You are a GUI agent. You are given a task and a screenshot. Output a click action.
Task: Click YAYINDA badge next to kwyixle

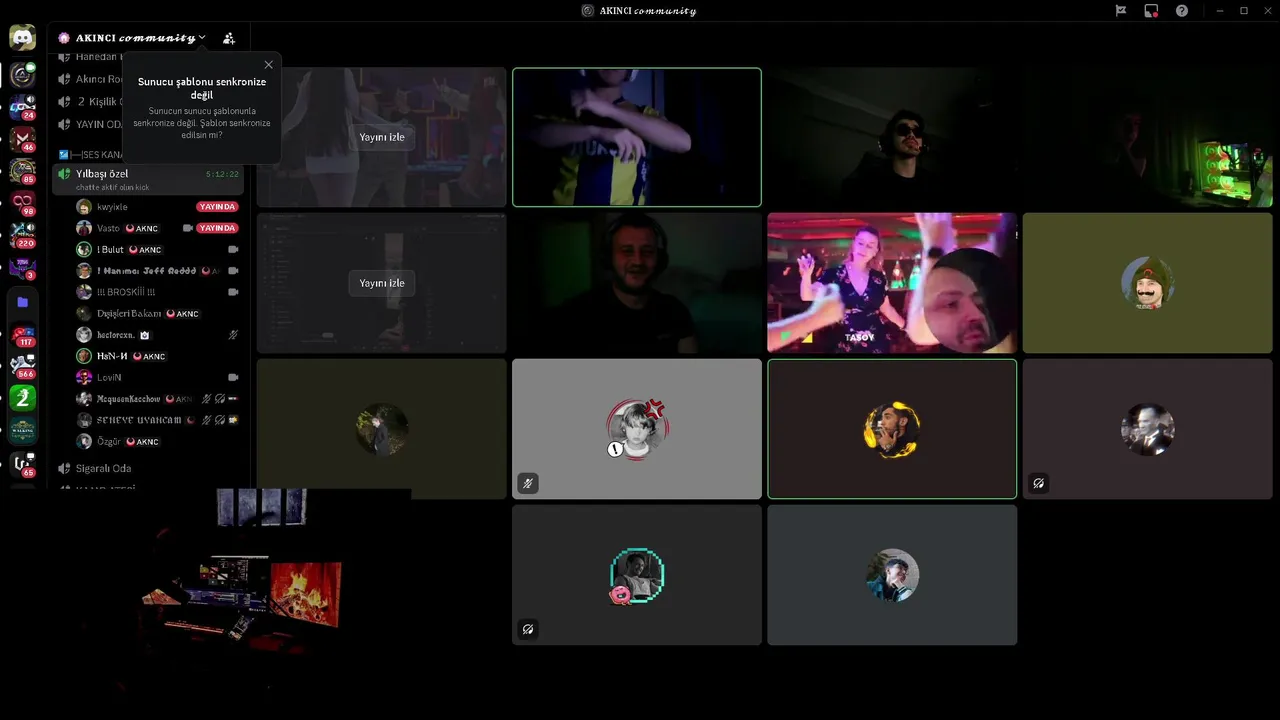click(x=217, y=207)
